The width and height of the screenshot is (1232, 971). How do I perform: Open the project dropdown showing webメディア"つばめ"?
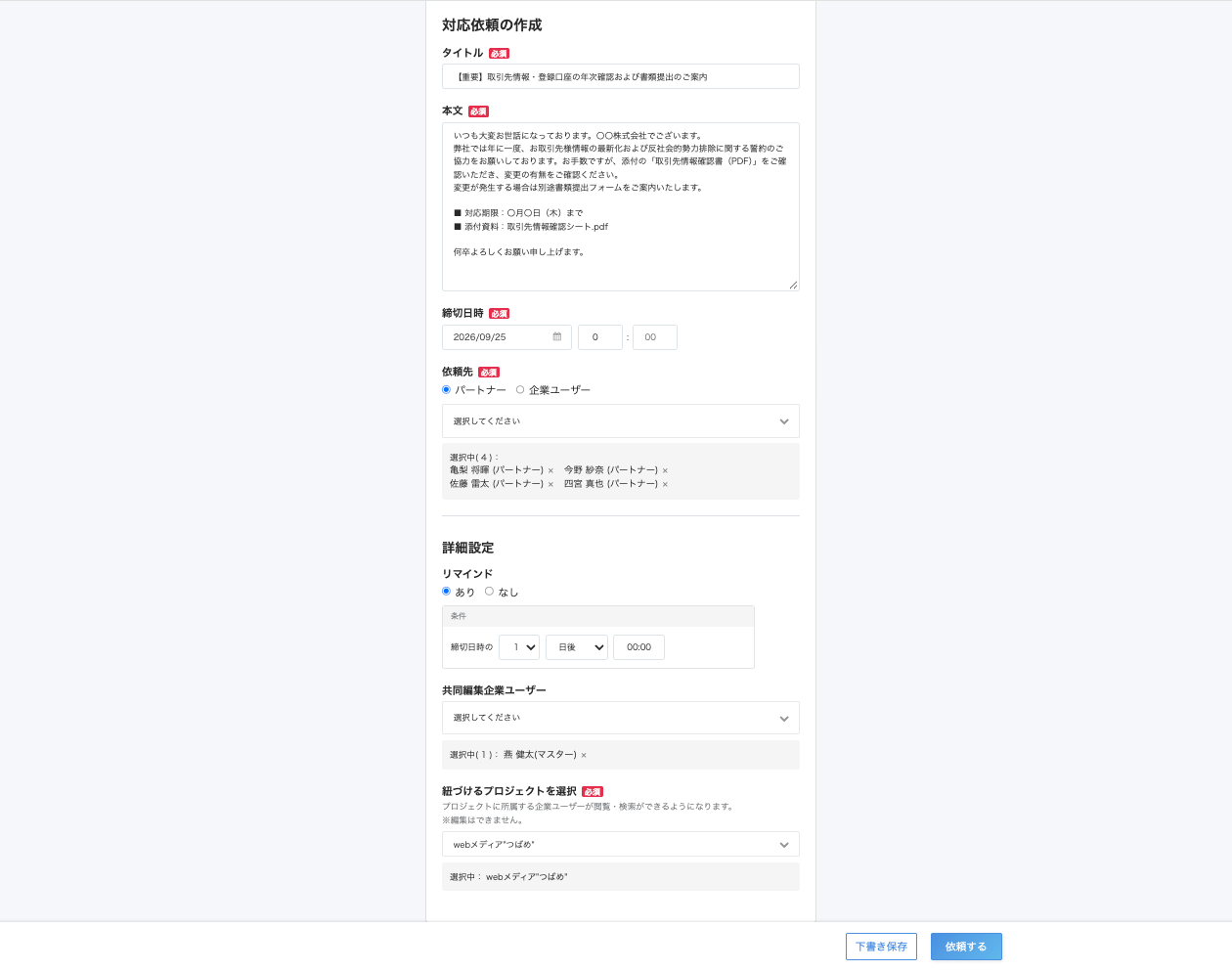[621, 844]
